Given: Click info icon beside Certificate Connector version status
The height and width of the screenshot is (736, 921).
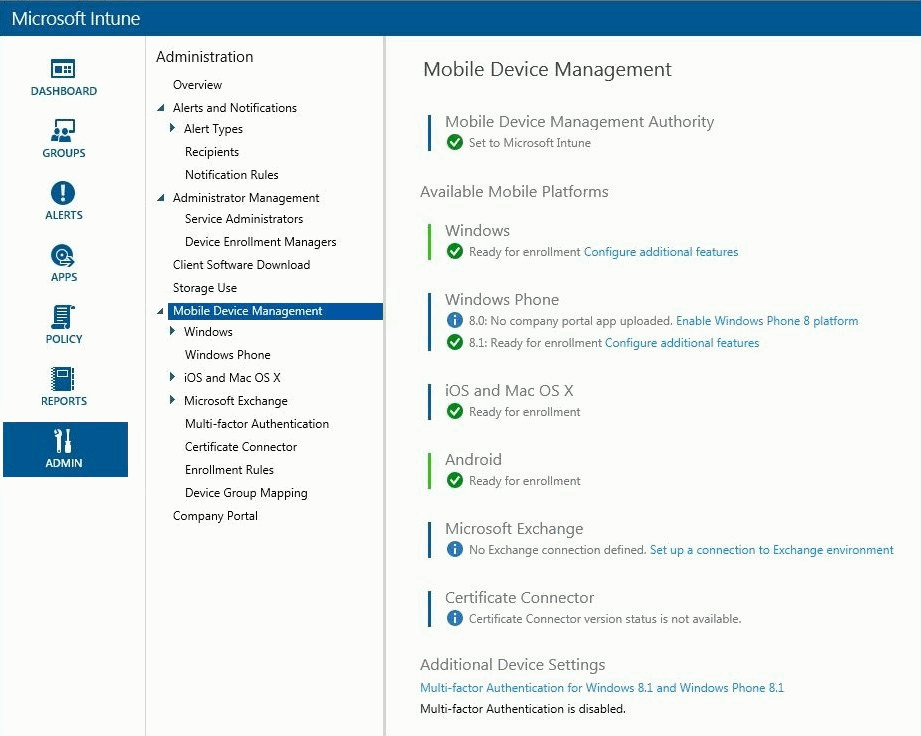Looking at the screenshot, I should tap(455, 619).
